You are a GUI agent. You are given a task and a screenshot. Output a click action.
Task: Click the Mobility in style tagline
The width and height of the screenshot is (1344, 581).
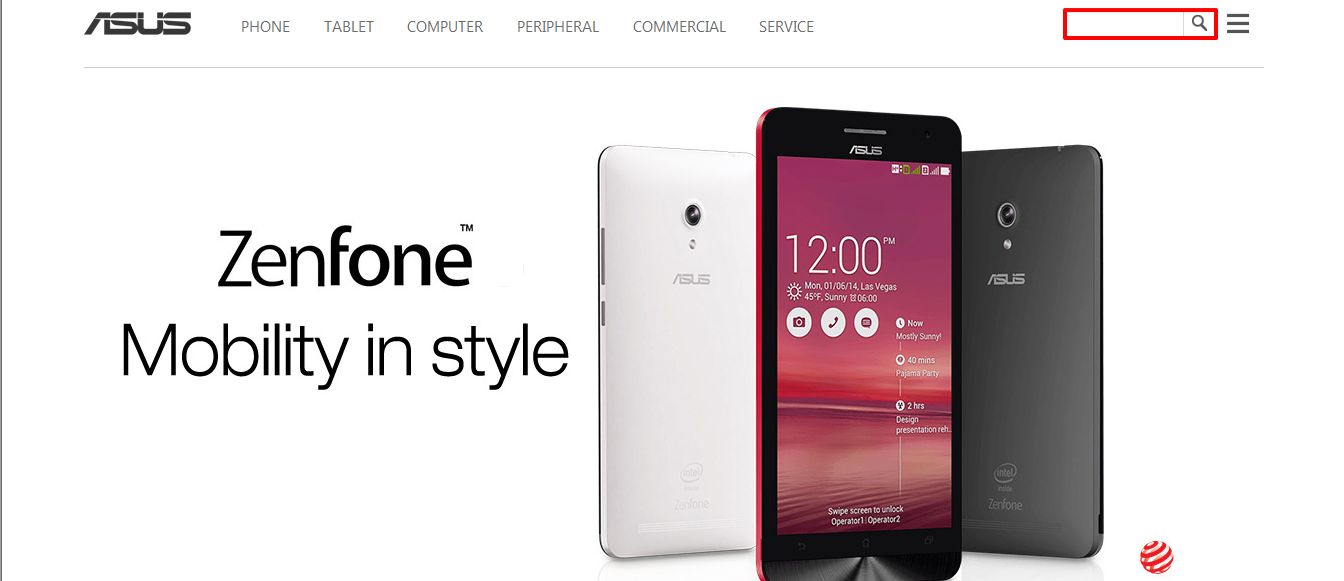point(345,351)
